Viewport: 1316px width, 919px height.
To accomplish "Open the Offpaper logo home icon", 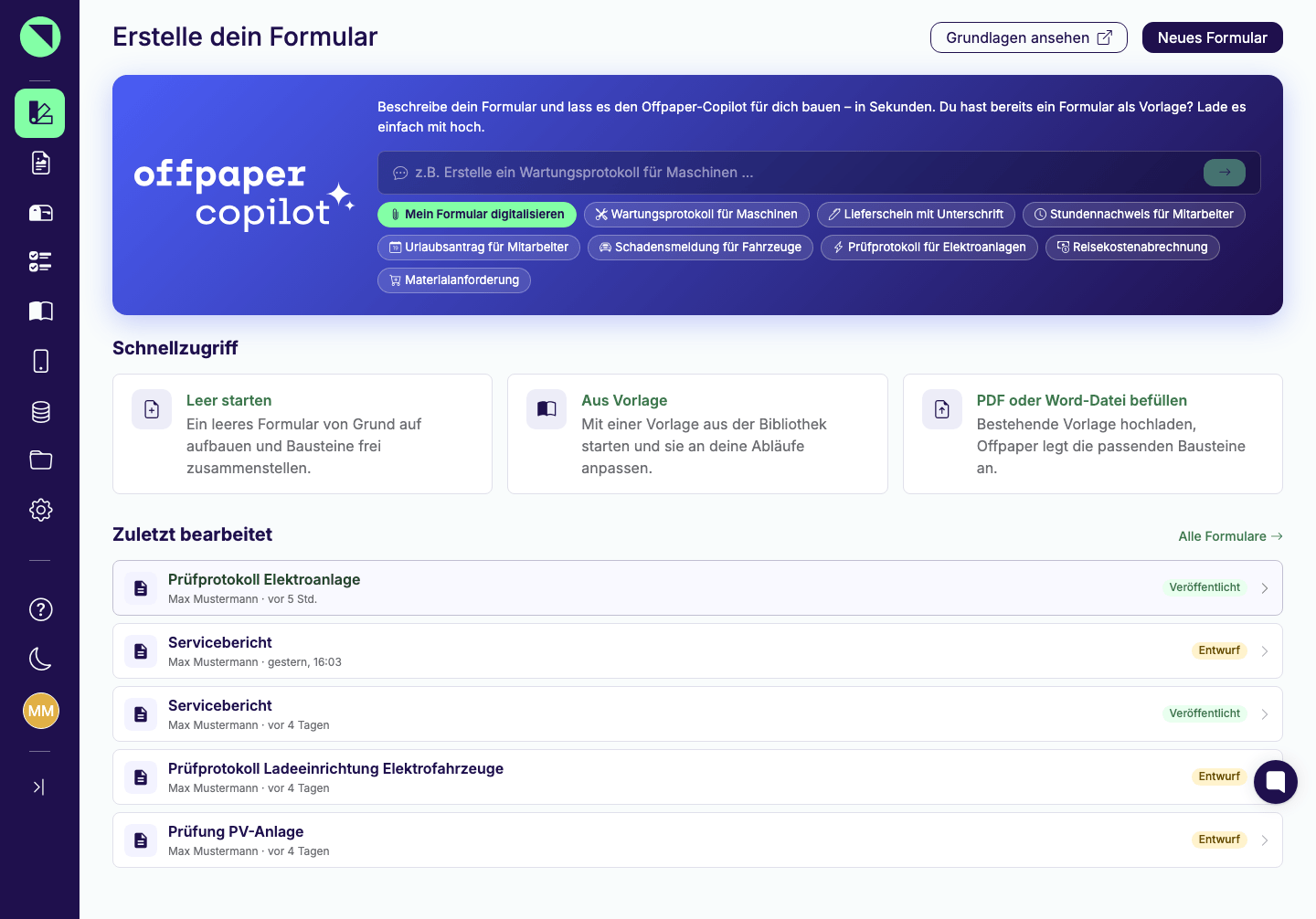I will point(40,37).
